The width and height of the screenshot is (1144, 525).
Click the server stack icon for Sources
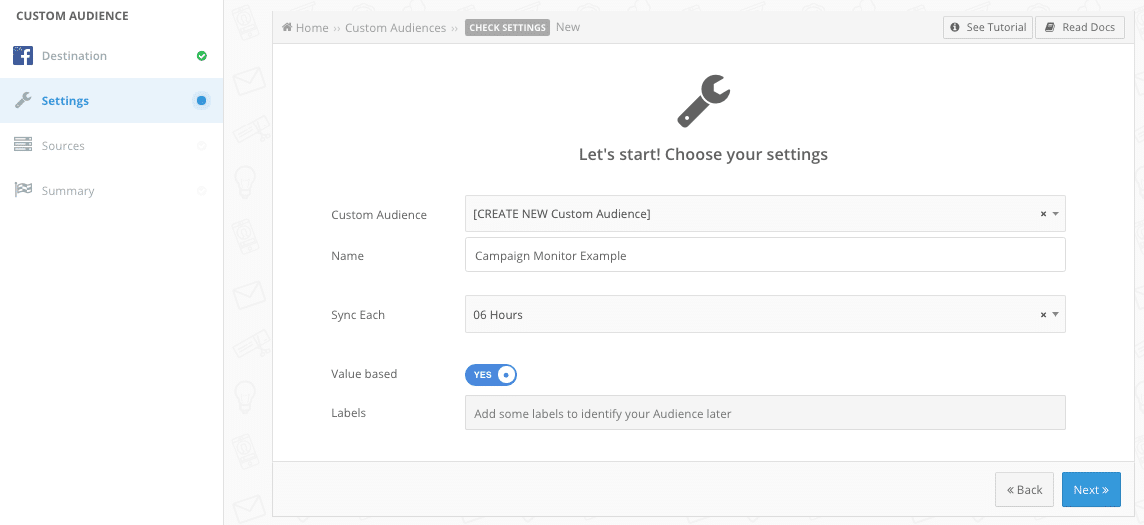pyautogui.click(x=23, y=146)
